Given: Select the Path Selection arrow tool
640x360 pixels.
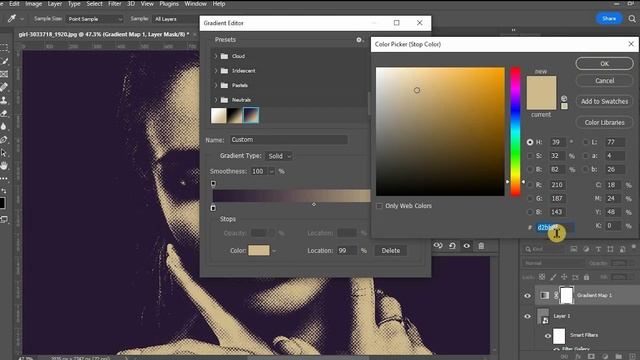Looking at the screenshot, I should click(4, 153).
